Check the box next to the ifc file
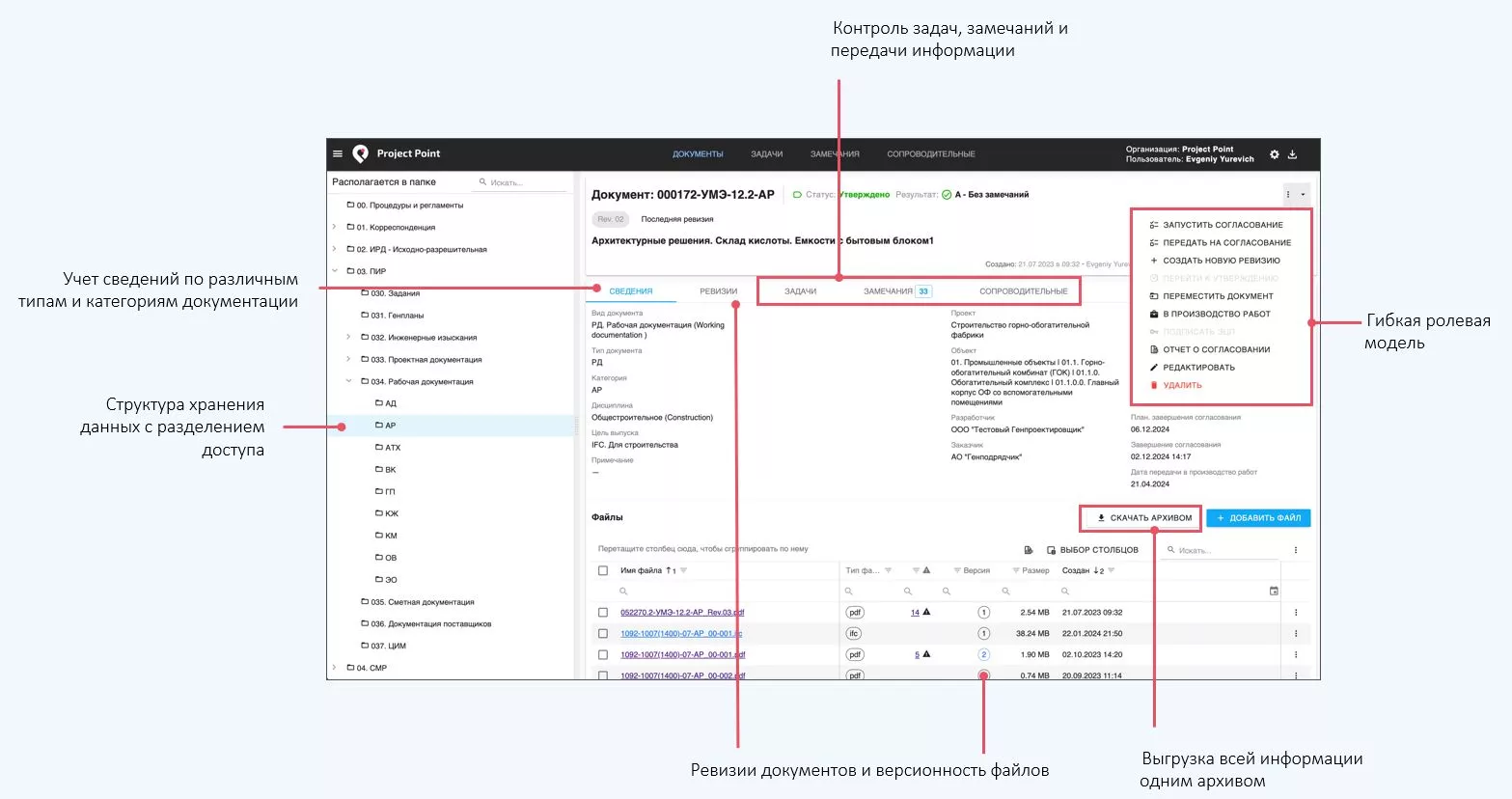Image resolution: width=1512 pixels, height=799 pixels. point(603,633)
